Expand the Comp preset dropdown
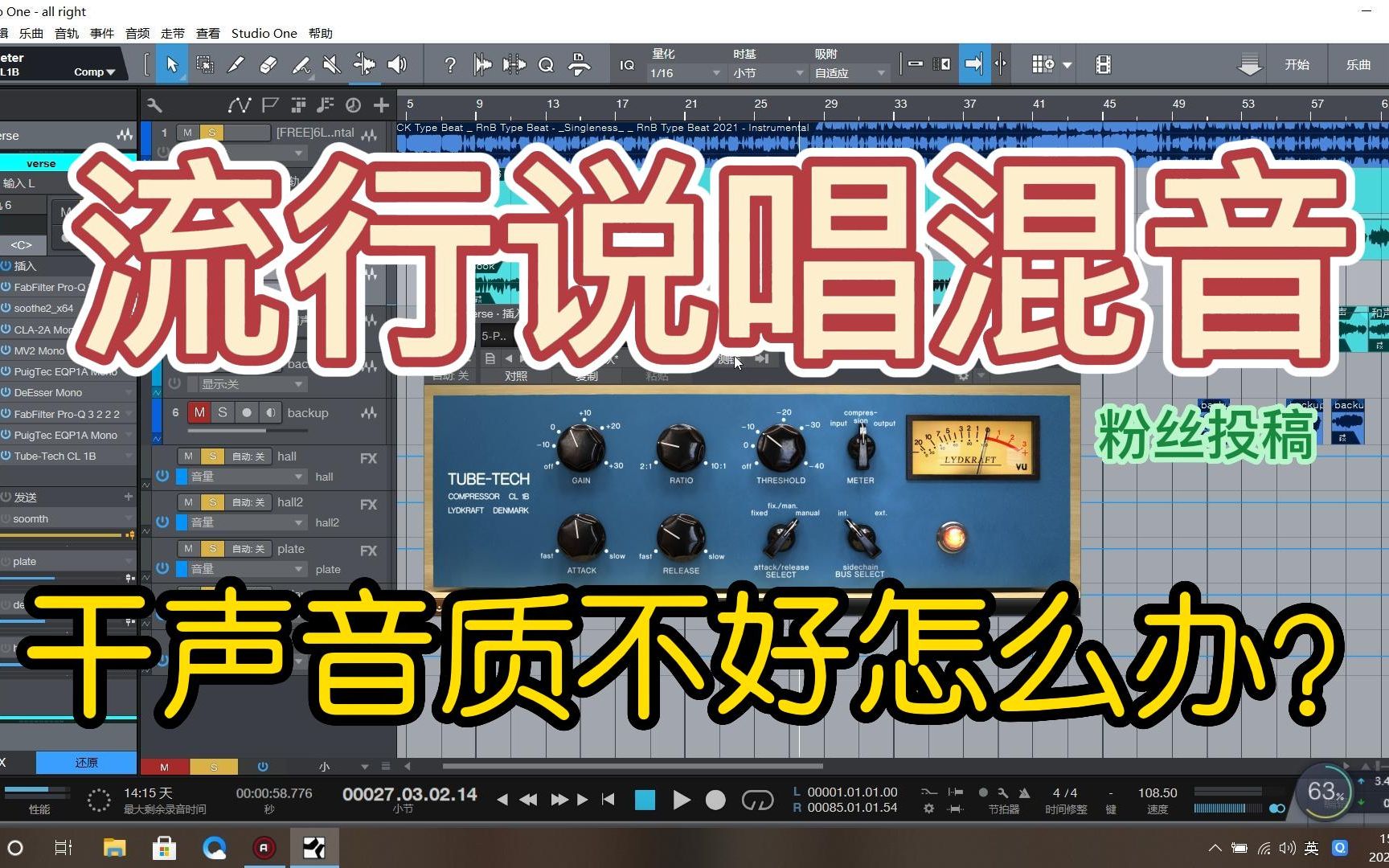 point(94,72)
